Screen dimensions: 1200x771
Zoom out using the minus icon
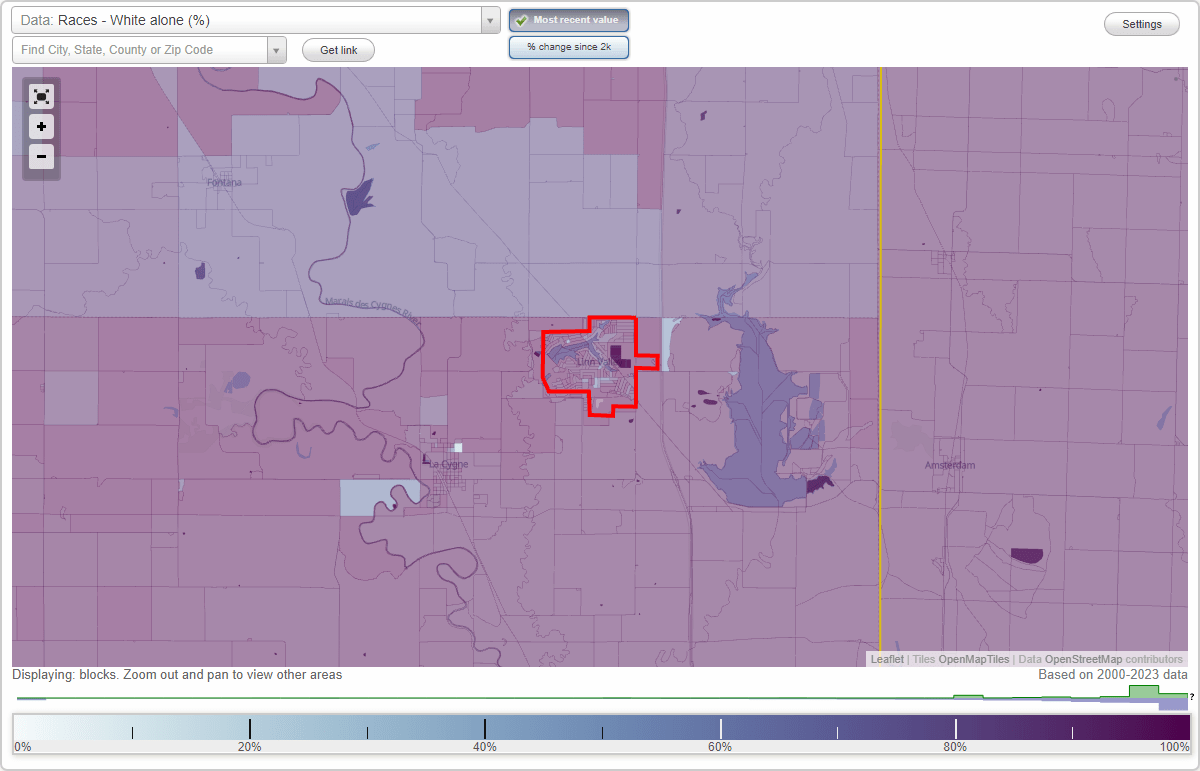pyautogui.click(x=41, y=156)
